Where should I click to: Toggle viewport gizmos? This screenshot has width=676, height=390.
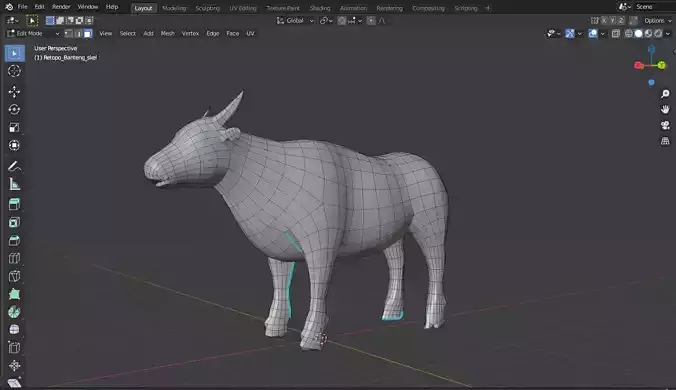[570, 34]
